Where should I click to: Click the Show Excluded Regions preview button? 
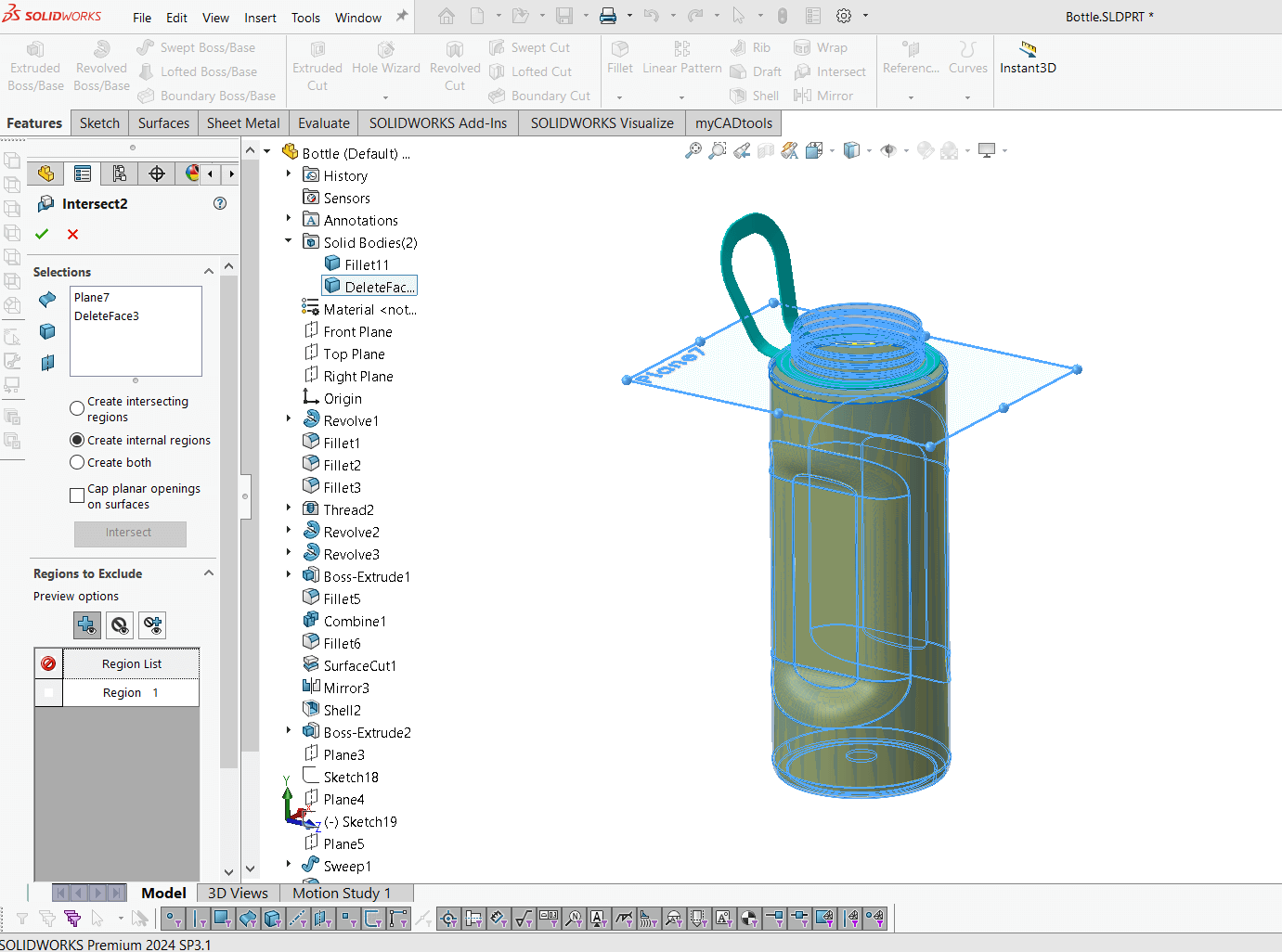coord(120,625)
